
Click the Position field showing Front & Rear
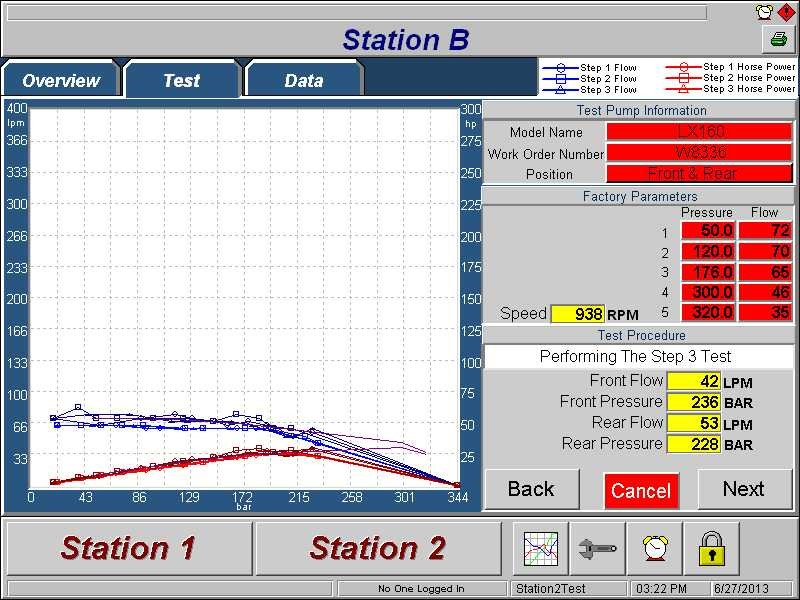pyautogui.click(x=699, y=173)
